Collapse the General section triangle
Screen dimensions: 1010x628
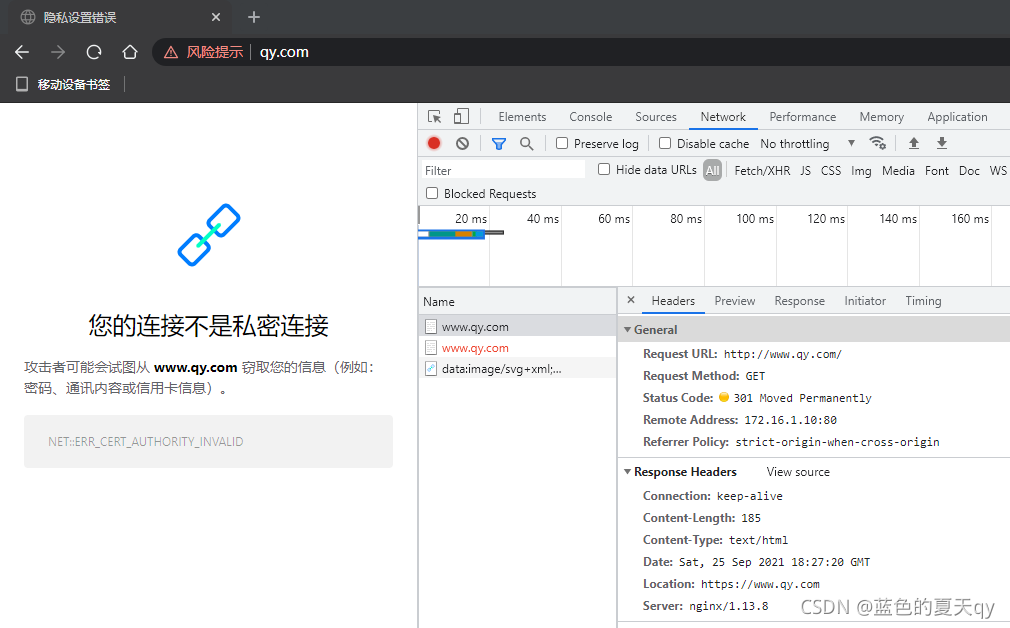tap(627, 330)
